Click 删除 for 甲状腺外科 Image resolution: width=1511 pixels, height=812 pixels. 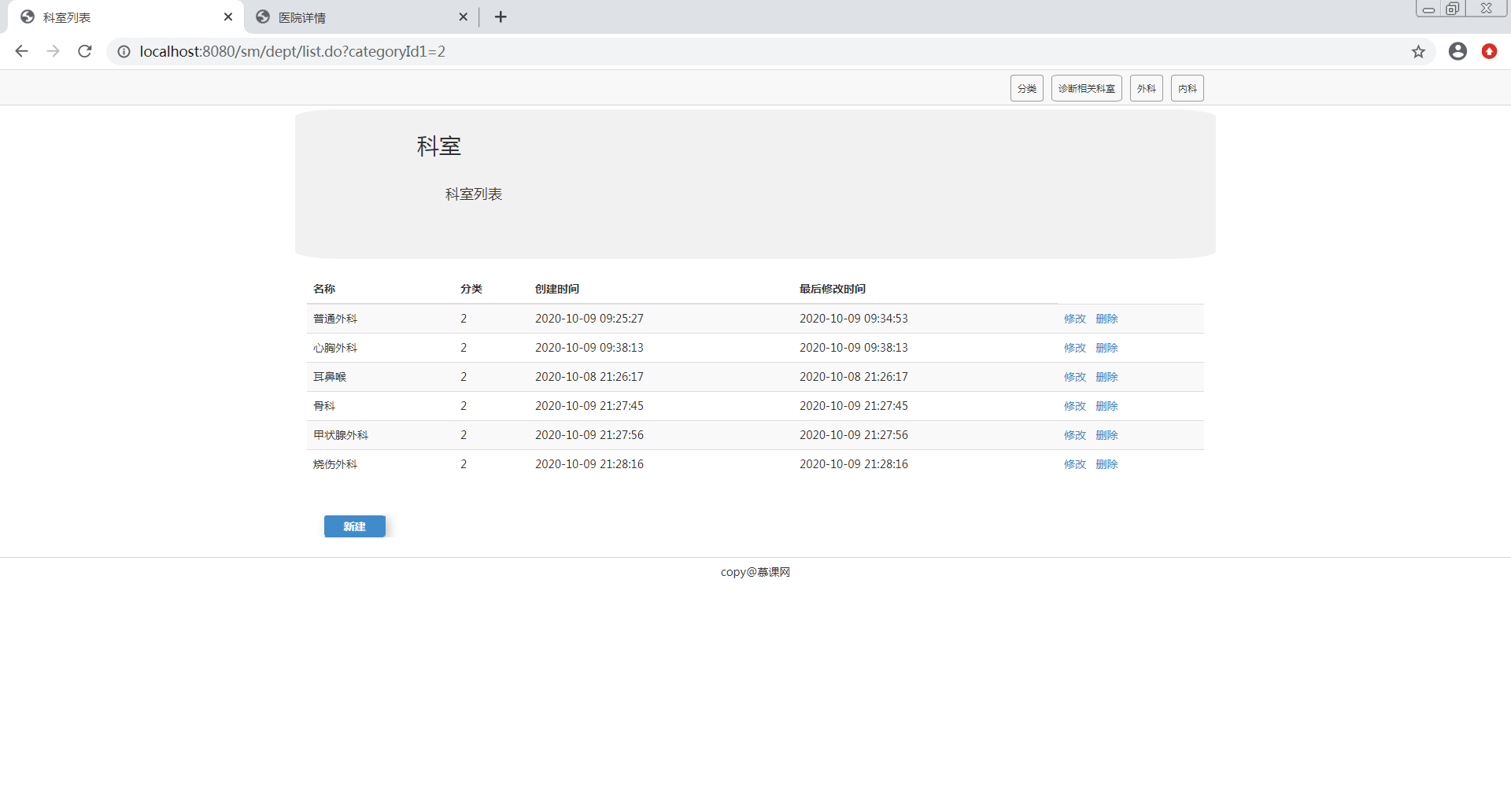tap(1106, 435)
